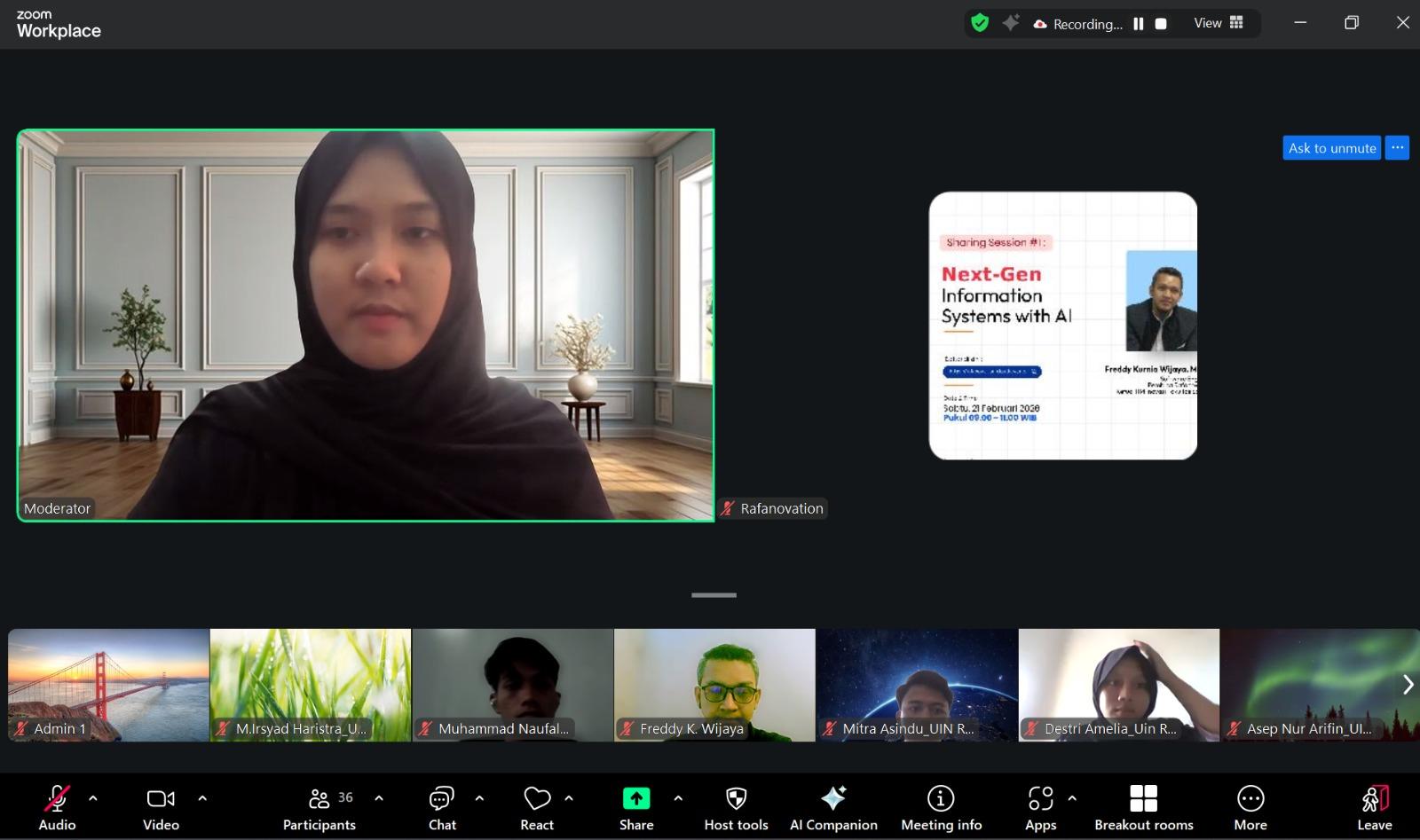Click the green encryption shield icon
Image resolution: width=1420 pixels, height=840 pixels.
pos(980,23)
